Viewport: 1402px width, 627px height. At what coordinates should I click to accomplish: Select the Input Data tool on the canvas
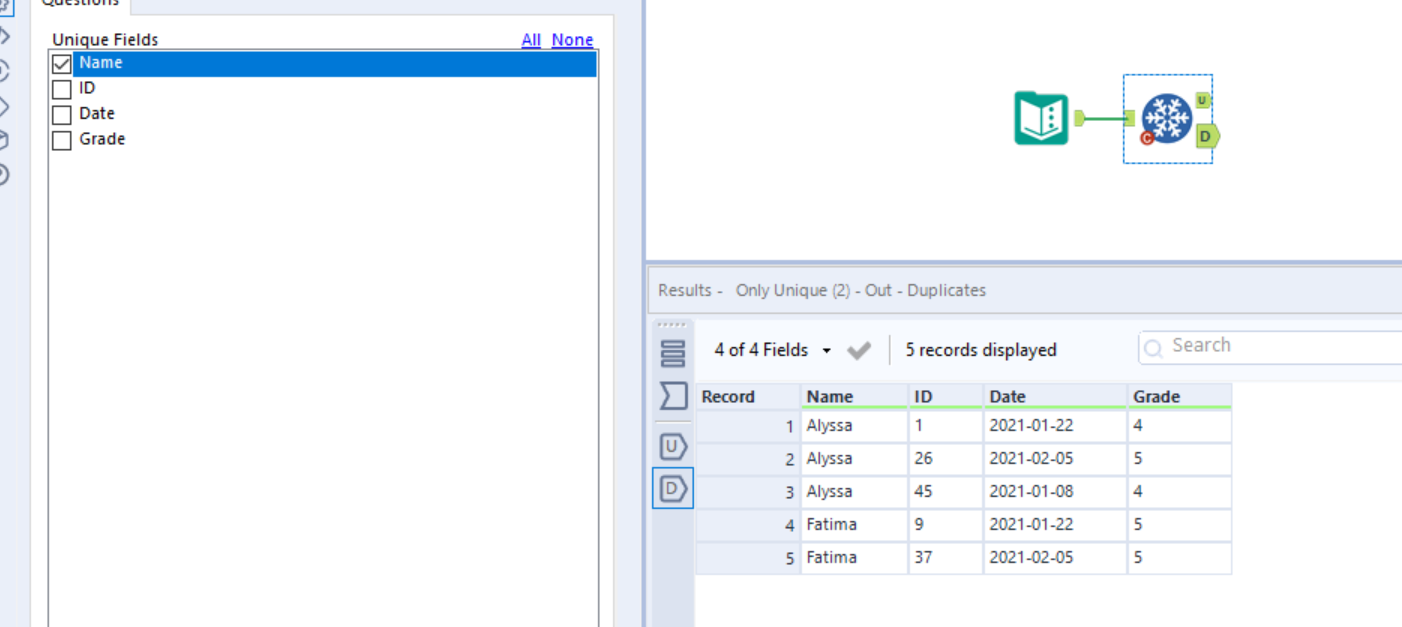point(1041,118)
